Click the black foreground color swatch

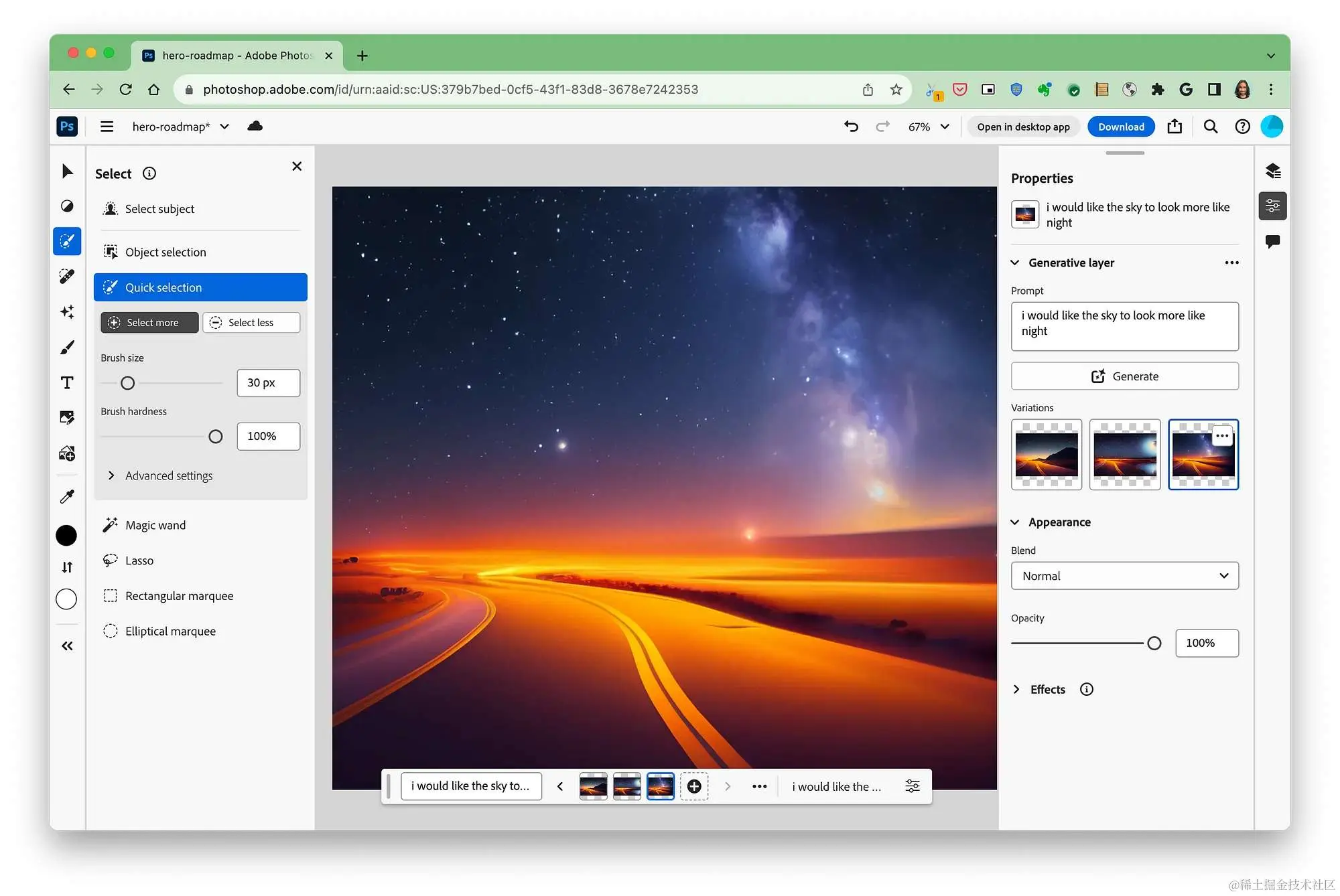point(66,535)
